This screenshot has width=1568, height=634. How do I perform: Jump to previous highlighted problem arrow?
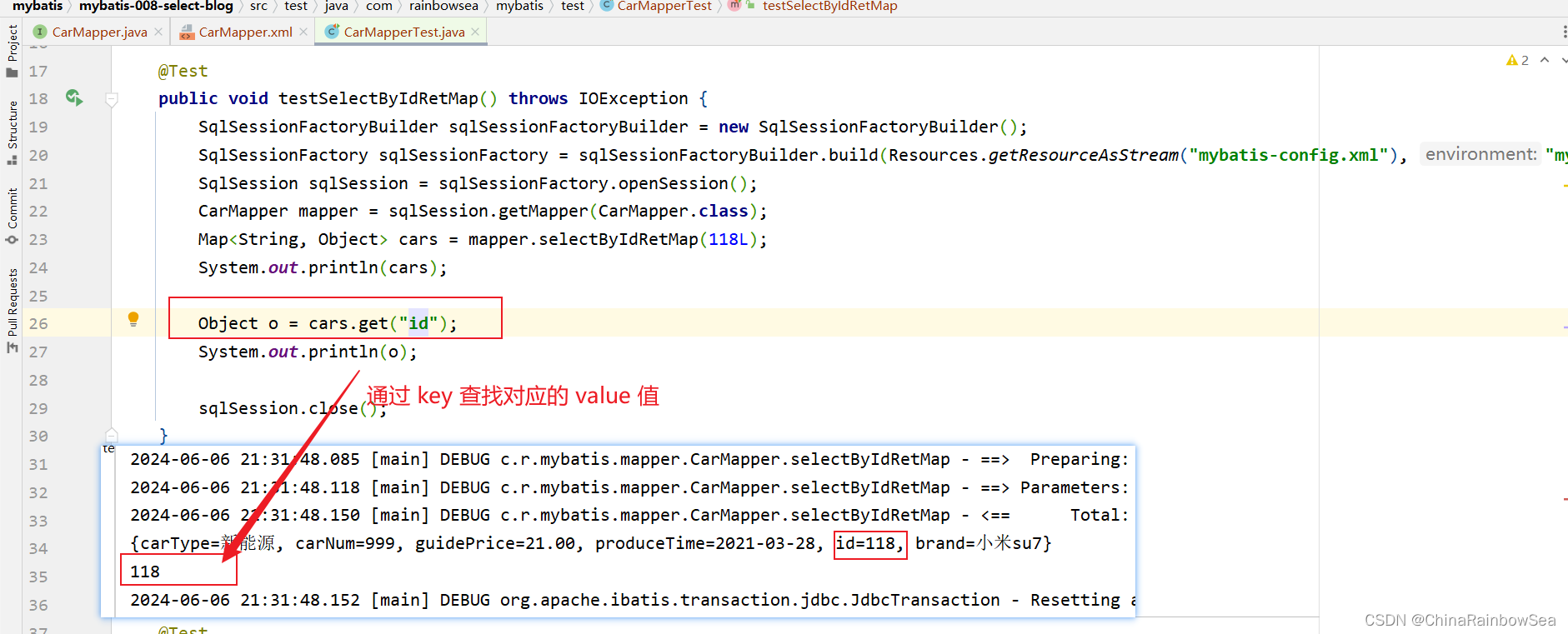coord(1545,60)
